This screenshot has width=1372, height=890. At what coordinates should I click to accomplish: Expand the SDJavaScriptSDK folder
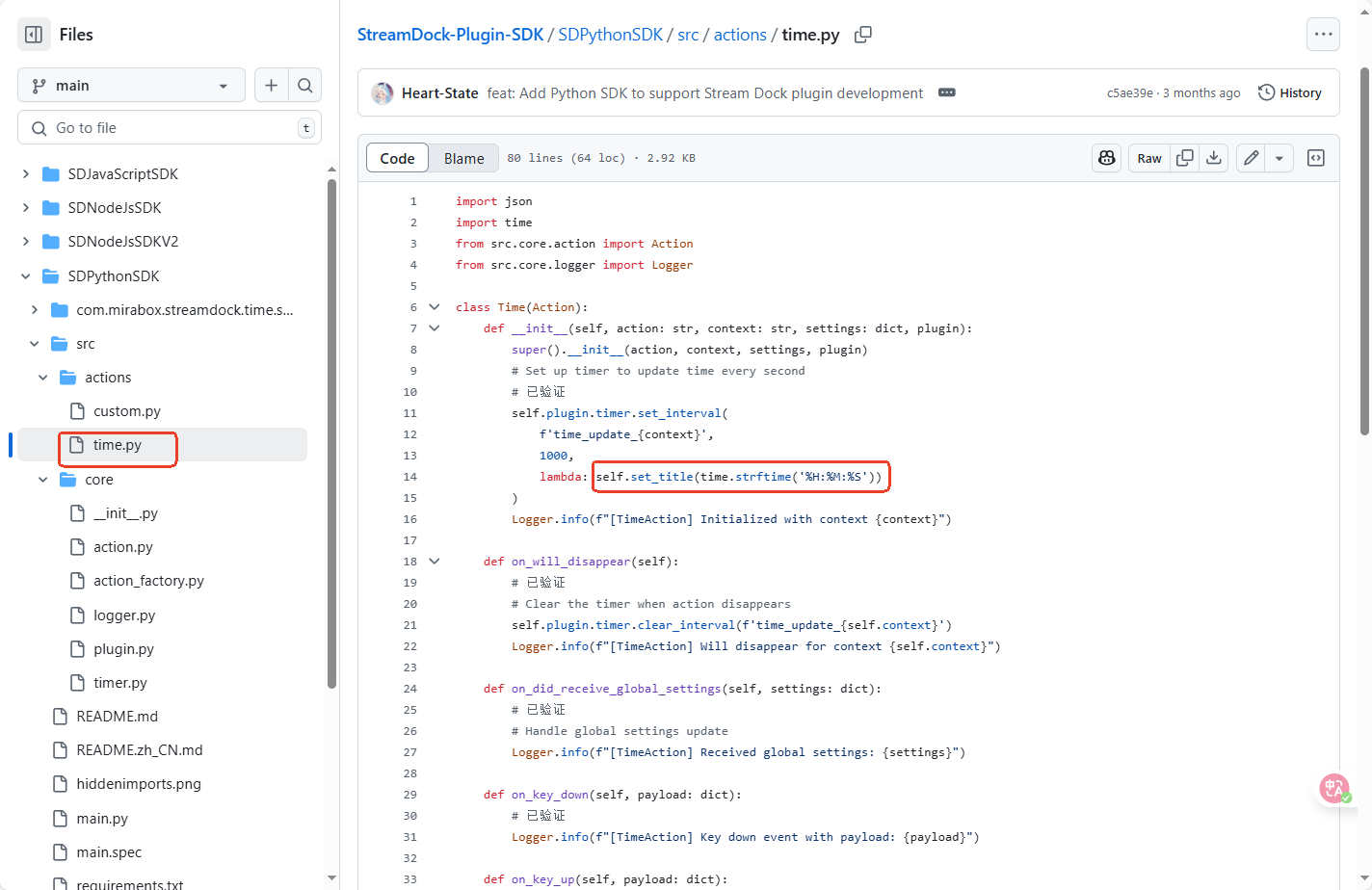click(26, 174)
